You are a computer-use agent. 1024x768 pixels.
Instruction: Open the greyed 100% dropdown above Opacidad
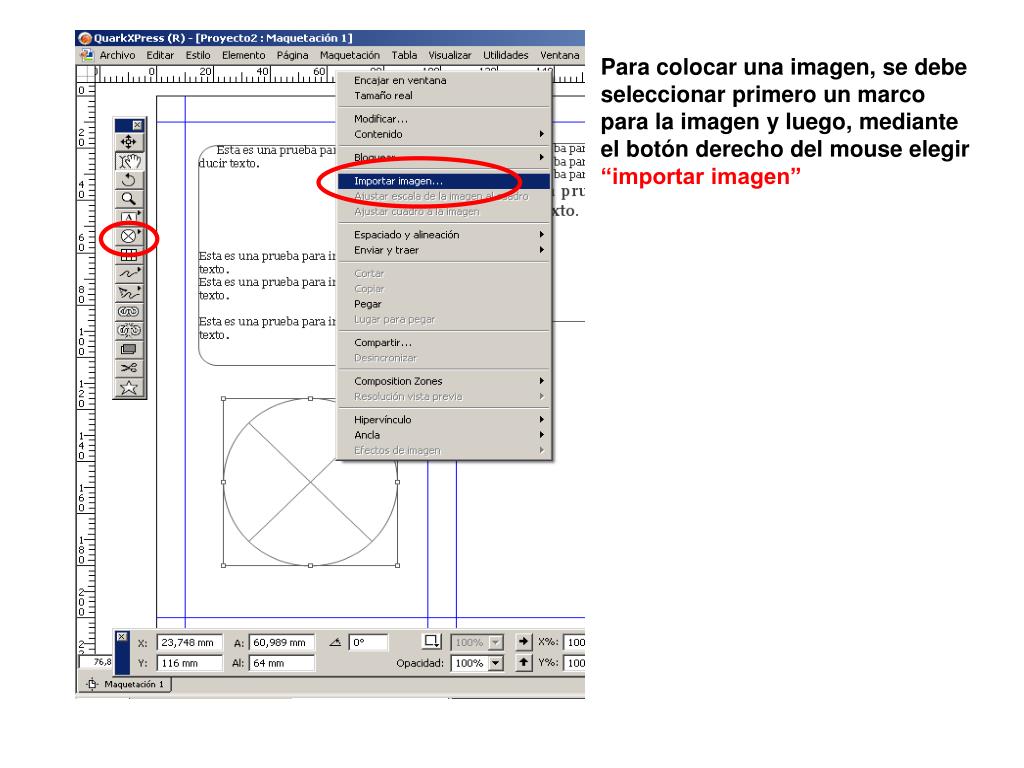pyautogui.click(x=496, y=643)
